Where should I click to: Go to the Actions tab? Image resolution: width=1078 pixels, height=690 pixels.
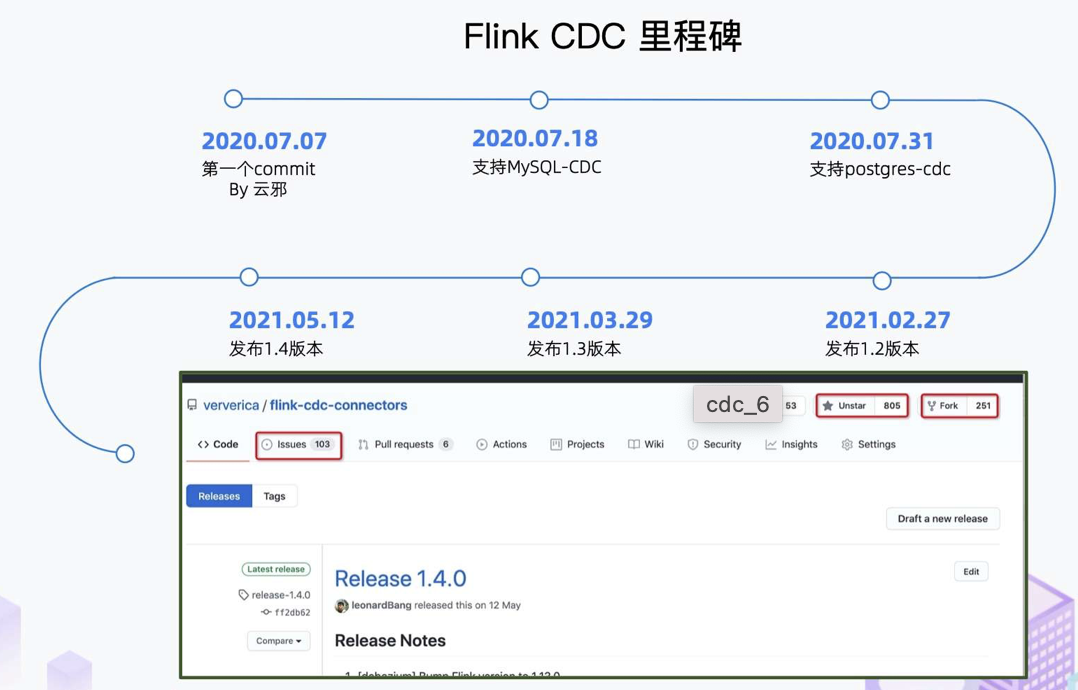coord(502,445)
